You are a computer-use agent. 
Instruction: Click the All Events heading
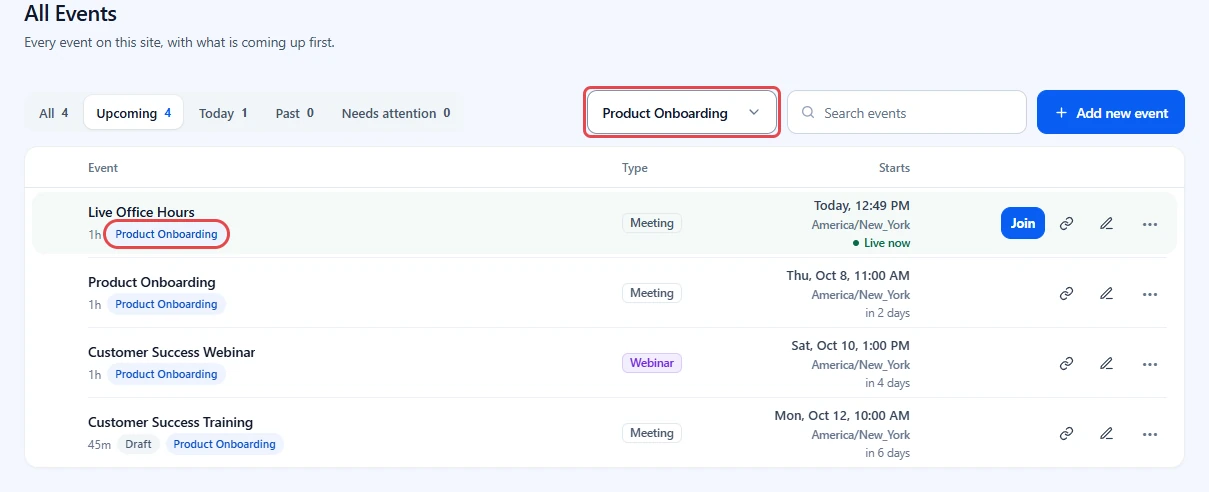click(70, 15)
